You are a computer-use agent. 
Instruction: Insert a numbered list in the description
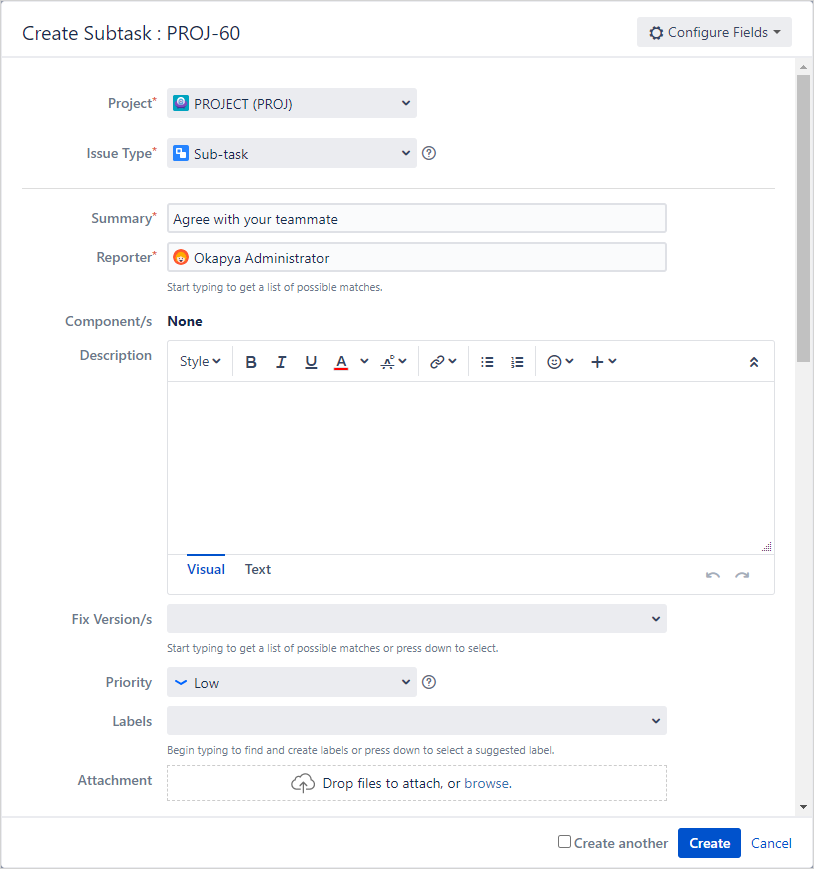(x=517, y=361)
